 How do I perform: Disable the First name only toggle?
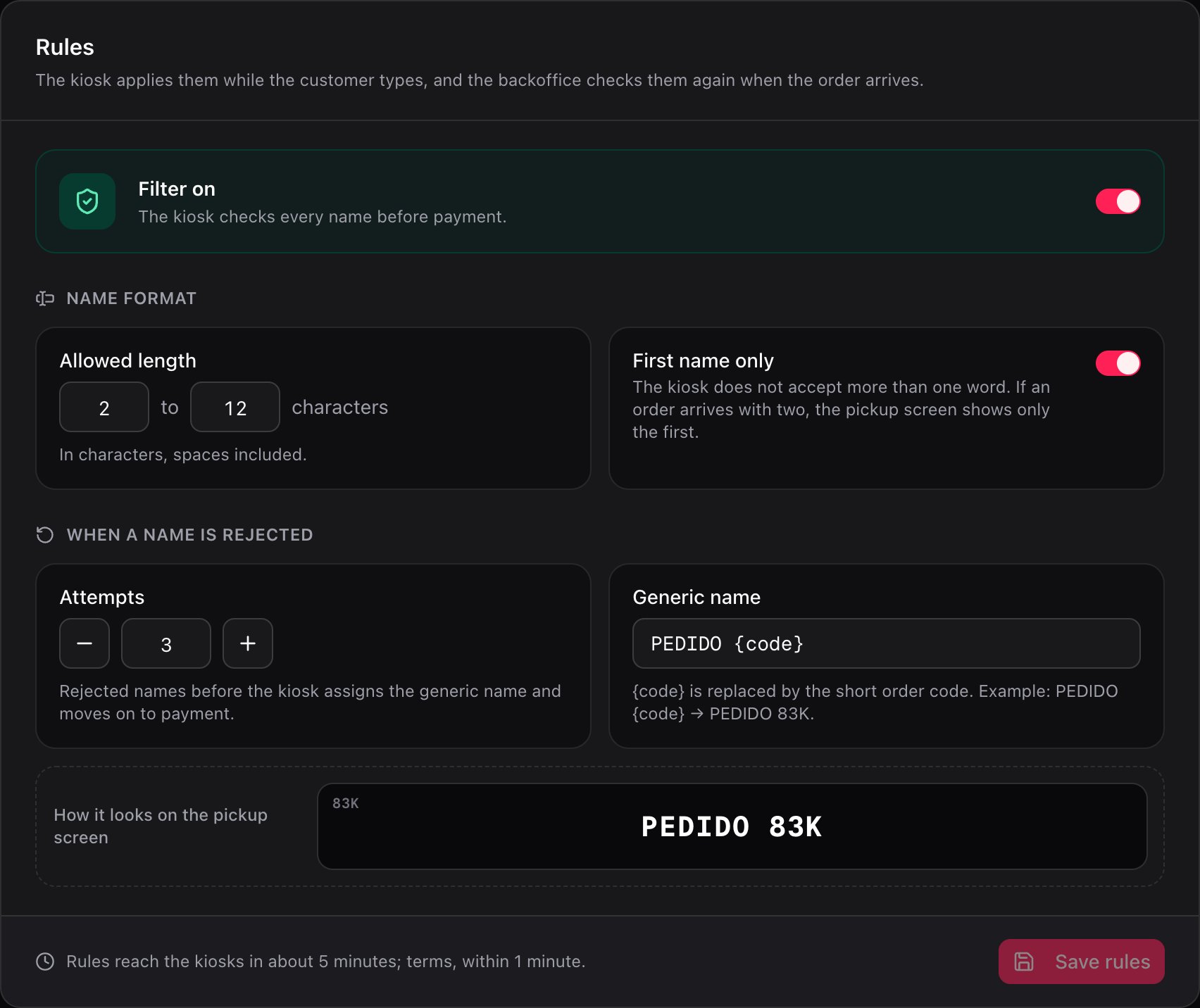(1118, 363)
